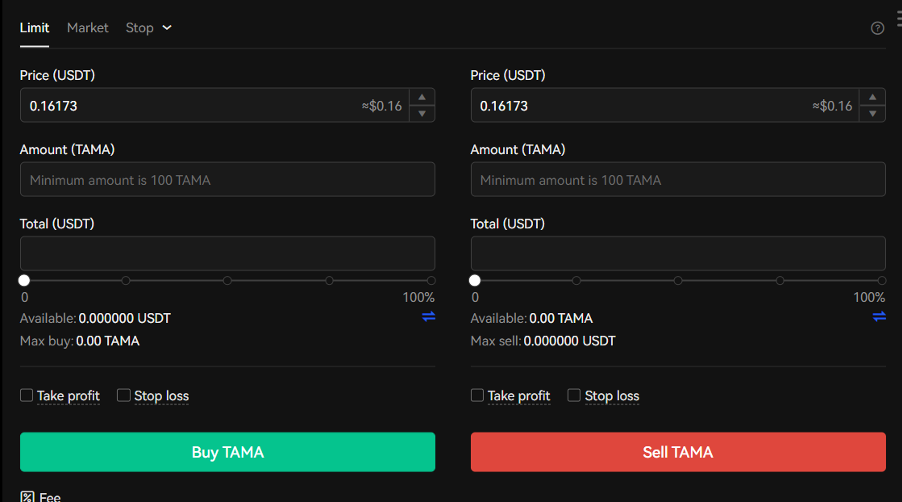The height and width of the screenshot is (502, 902).
Task: Click the sell slider handle at 0
Action: tap(475, 281)
